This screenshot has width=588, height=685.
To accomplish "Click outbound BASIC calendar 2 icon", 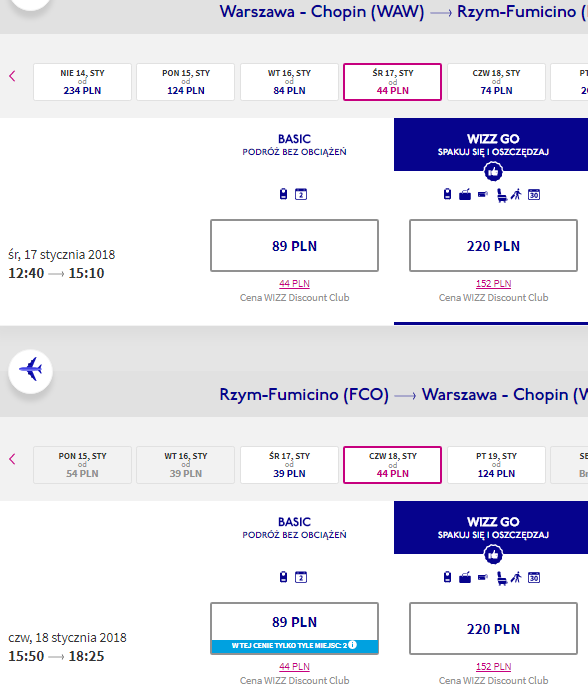I will pyautogui.click(x=301, y=194).
